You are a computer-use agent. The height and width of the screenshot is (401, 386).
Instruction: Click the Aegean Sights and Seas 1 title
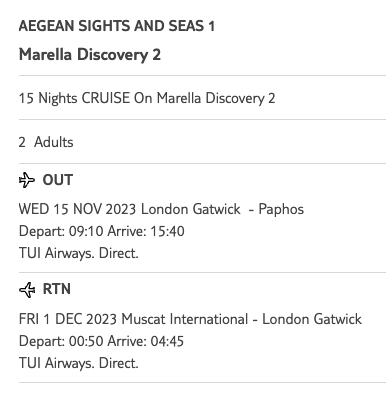tap(117, 26)
